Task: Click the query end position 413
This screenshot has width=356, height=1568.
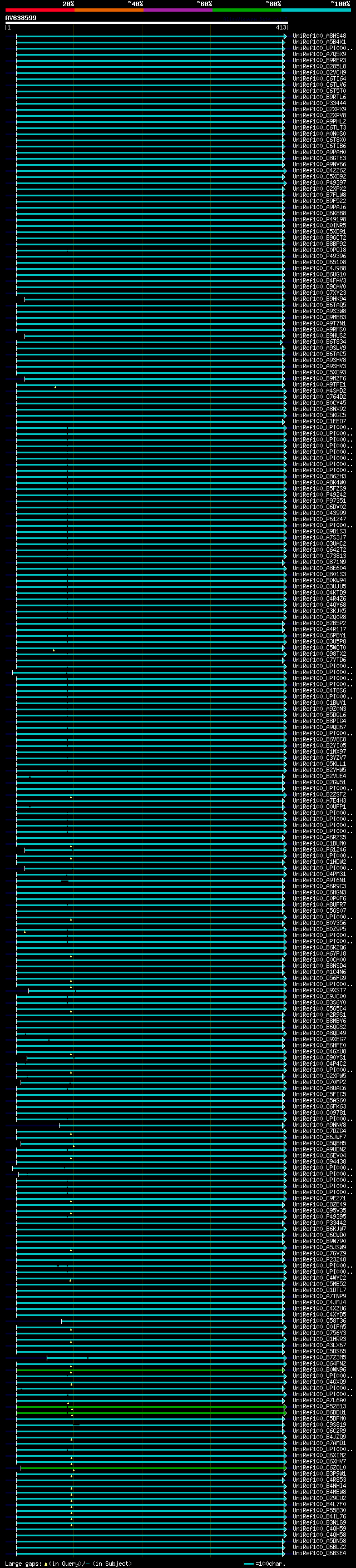Action: (x=280, y=27)
